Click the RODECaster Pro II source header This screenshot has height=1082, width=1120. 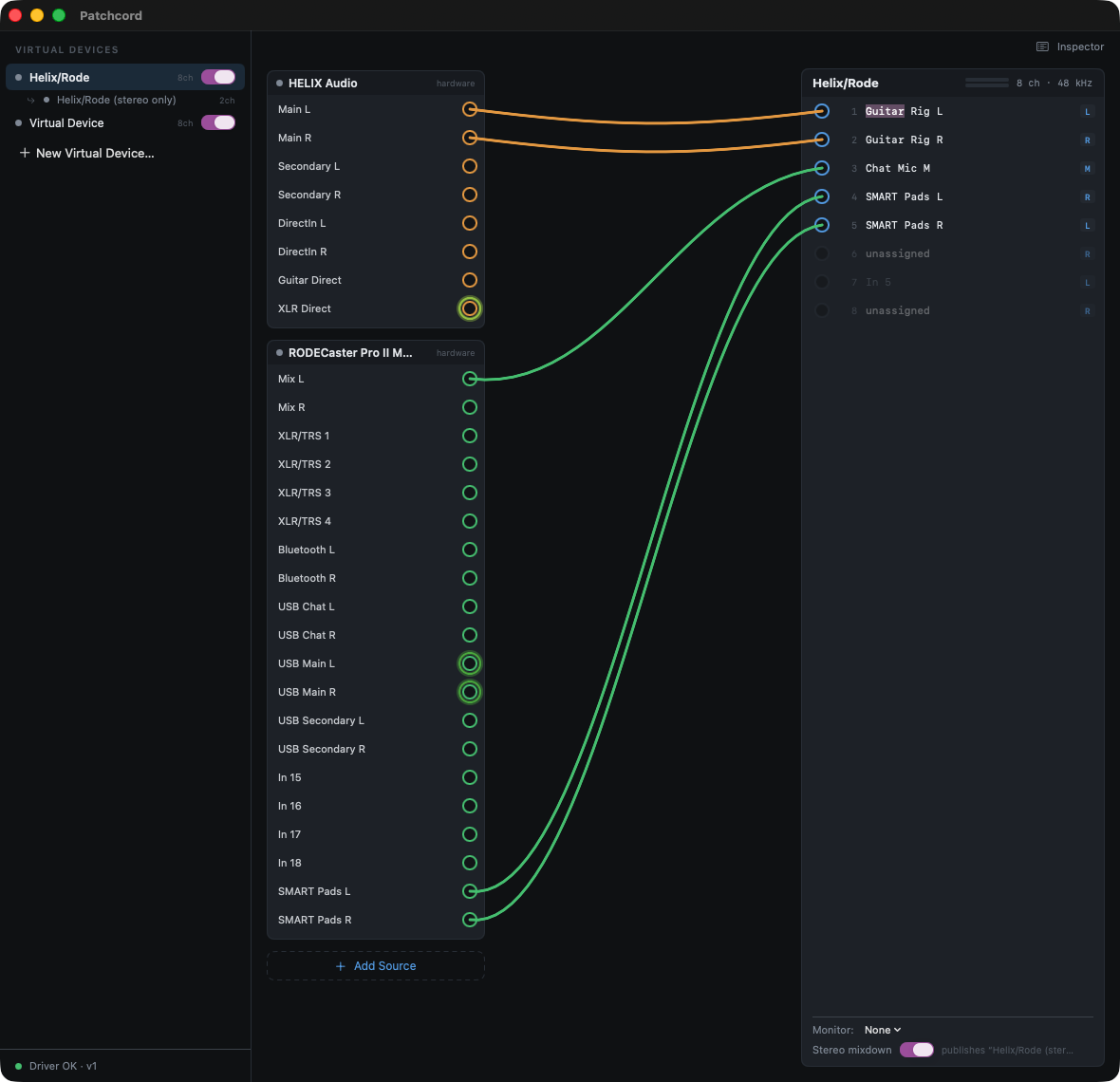(376, 353)
